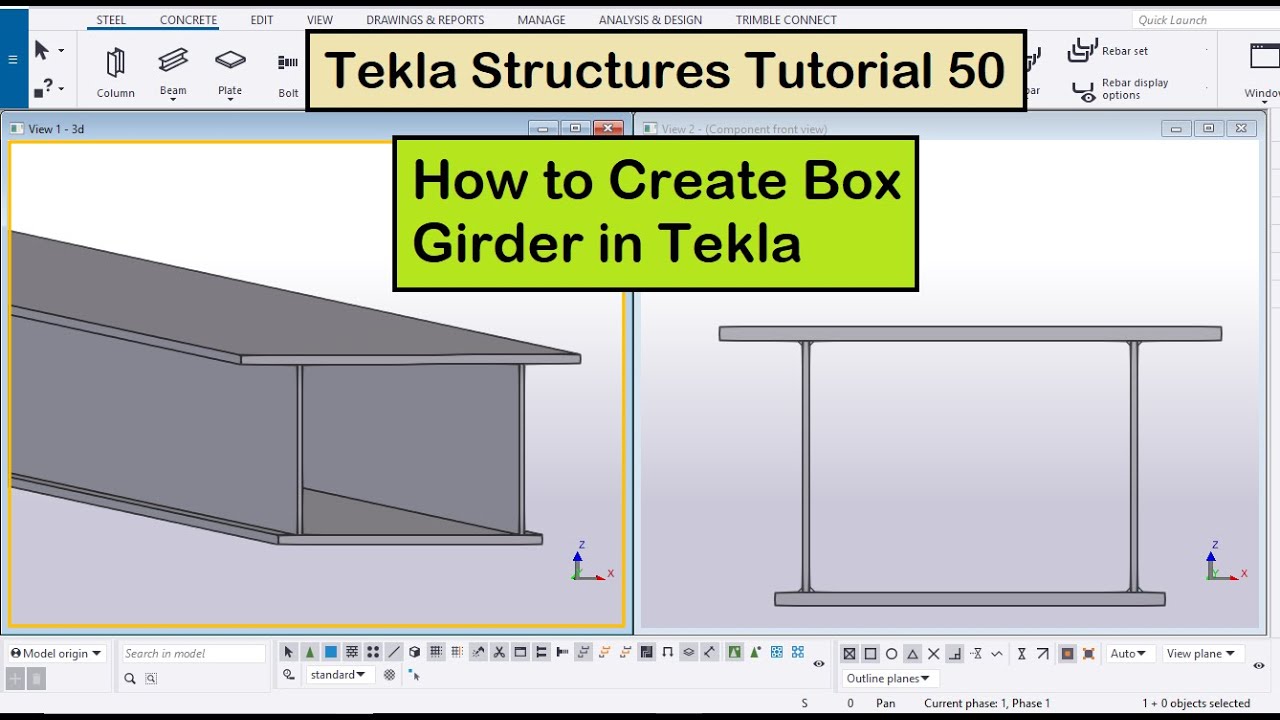1280x720 pixels.
Task: Toggle Select all switch (arrow icon)
Action: tap(288, 652)
